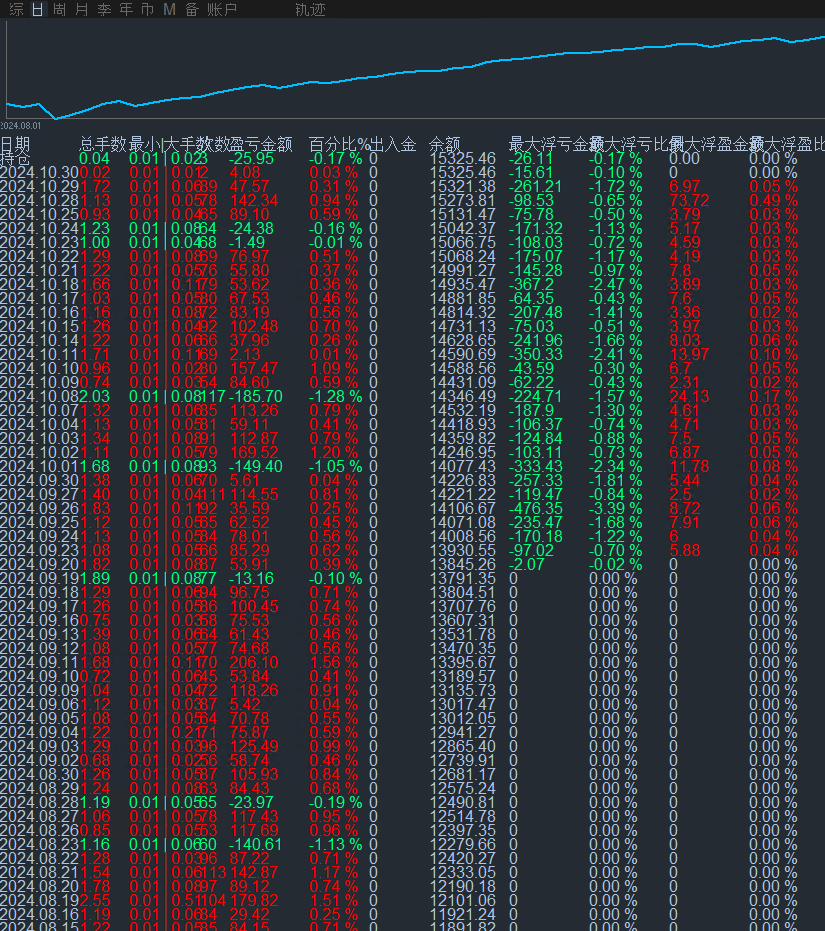The width and height of the screenshot is (825, 931).
Task: Click balance value 12101.06
Action: tap(463, 901)
